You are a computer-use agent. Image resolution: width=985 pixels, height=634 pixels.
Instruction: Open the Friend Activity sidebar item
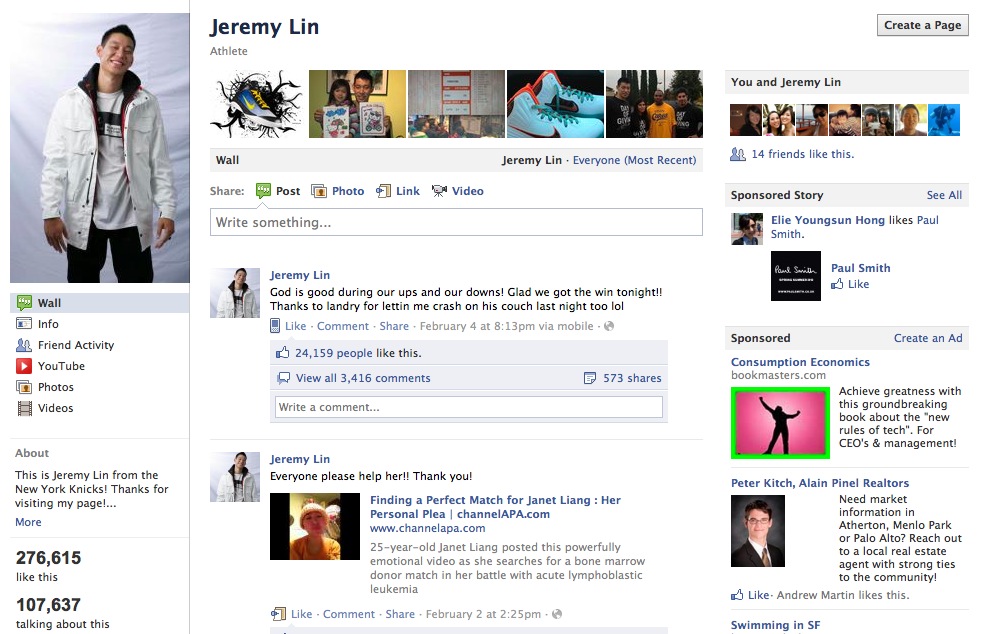[75, 345]
